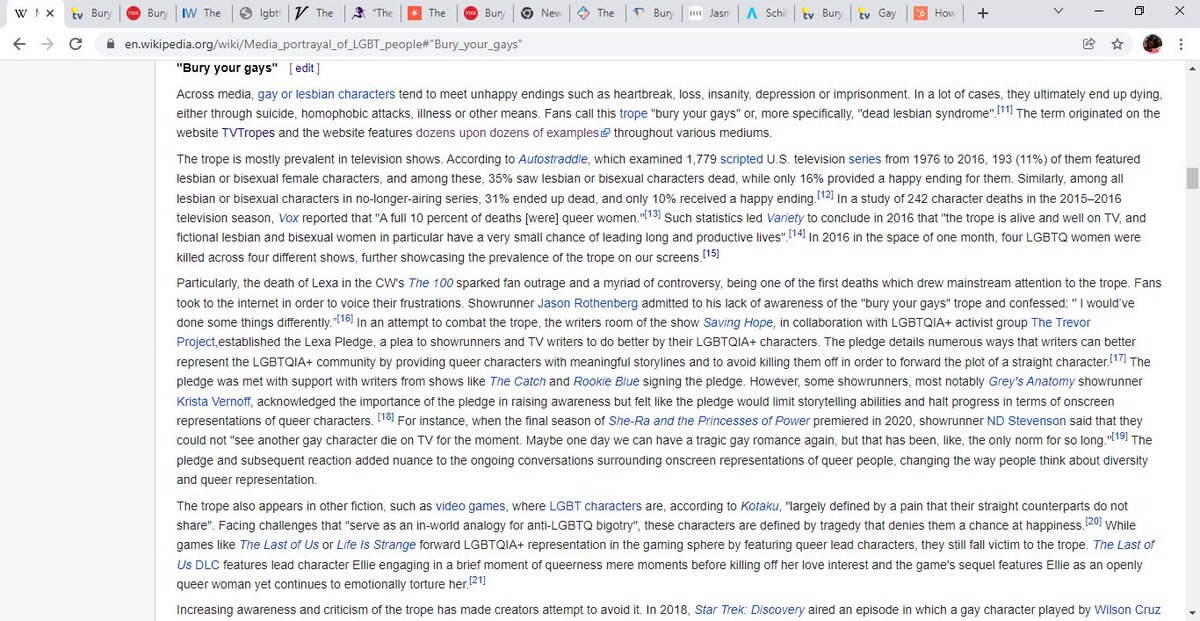This screenshot has width=1200, height=621.
Task: Open Chrome's three-dot menu
Action: 1180,44
